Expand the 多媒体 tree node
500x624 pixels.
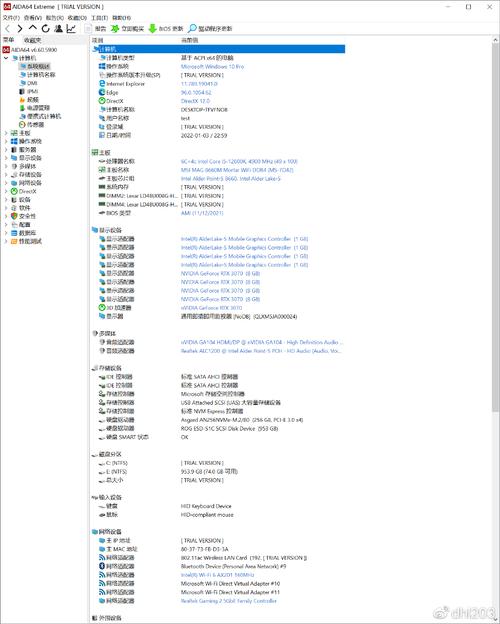point(6,166)
